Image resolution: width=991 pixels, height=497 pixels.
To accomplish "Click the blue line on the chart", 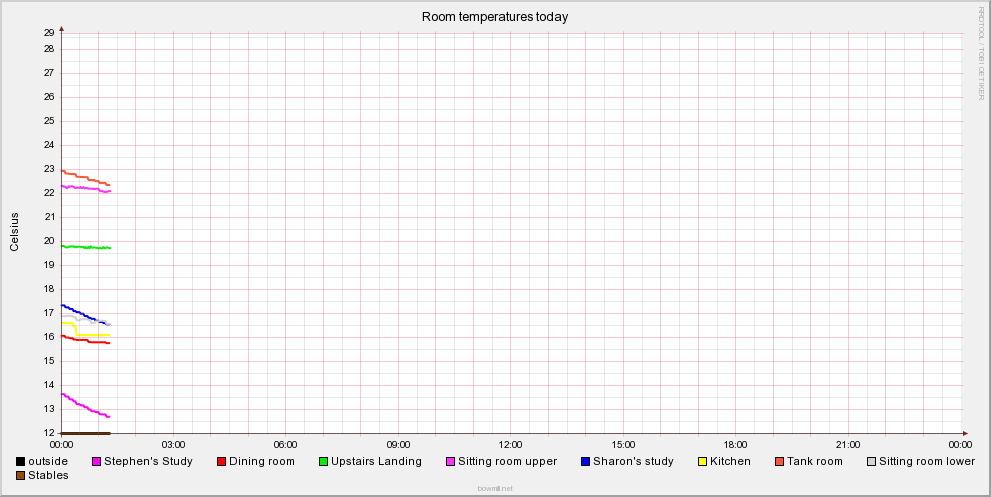I will 80,313.
